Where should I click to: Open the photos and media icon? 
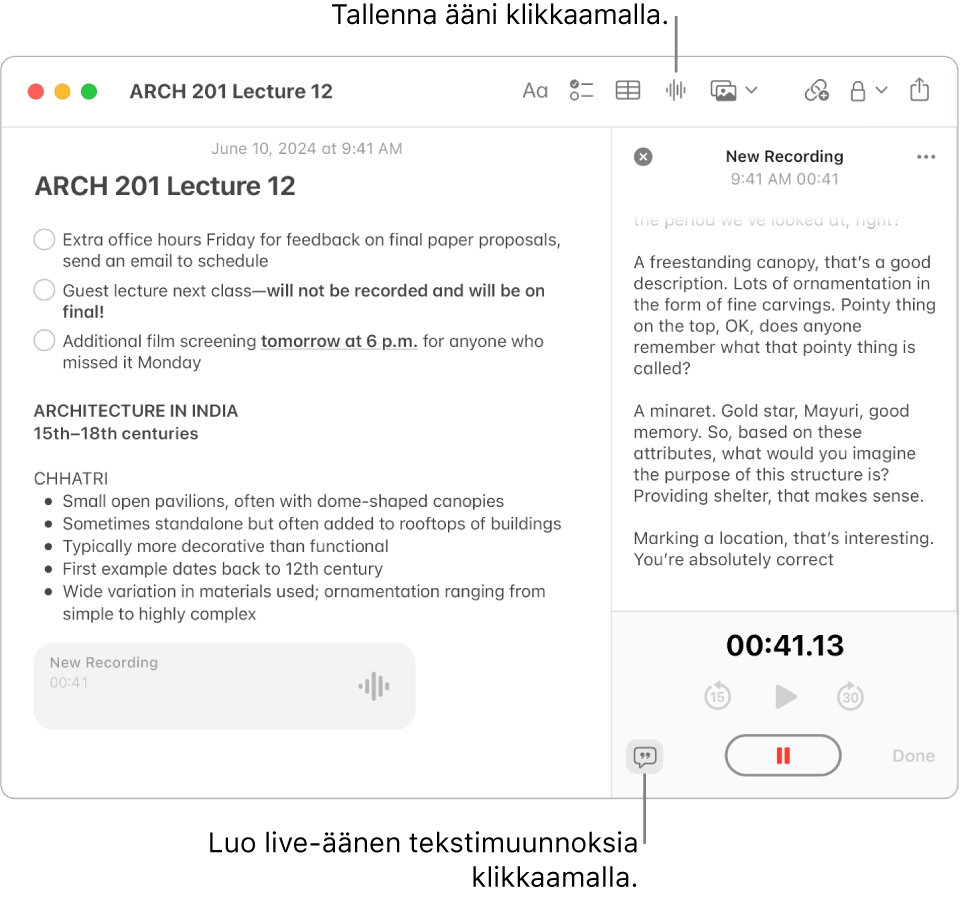pyautogui.click(x=723, y=90)
